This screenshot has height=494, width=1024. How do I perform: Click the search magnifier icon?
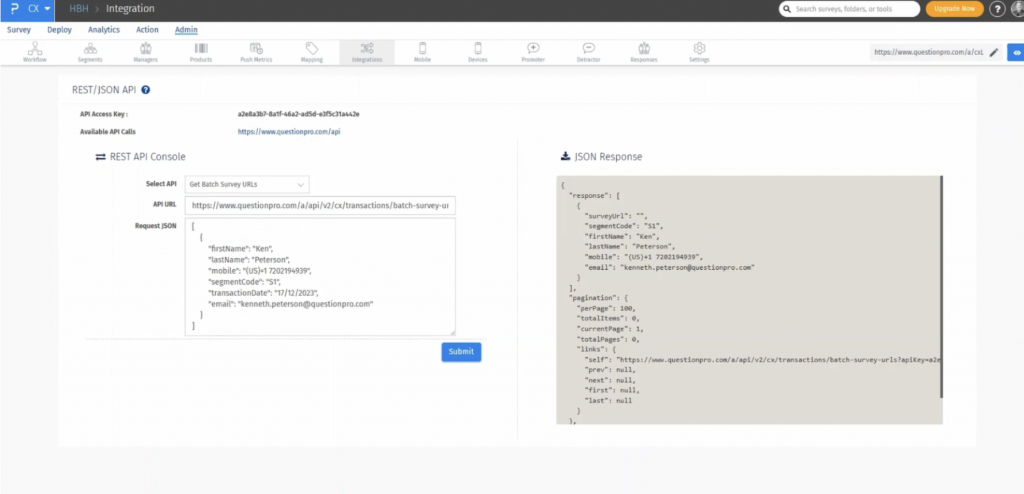point(787,9)
